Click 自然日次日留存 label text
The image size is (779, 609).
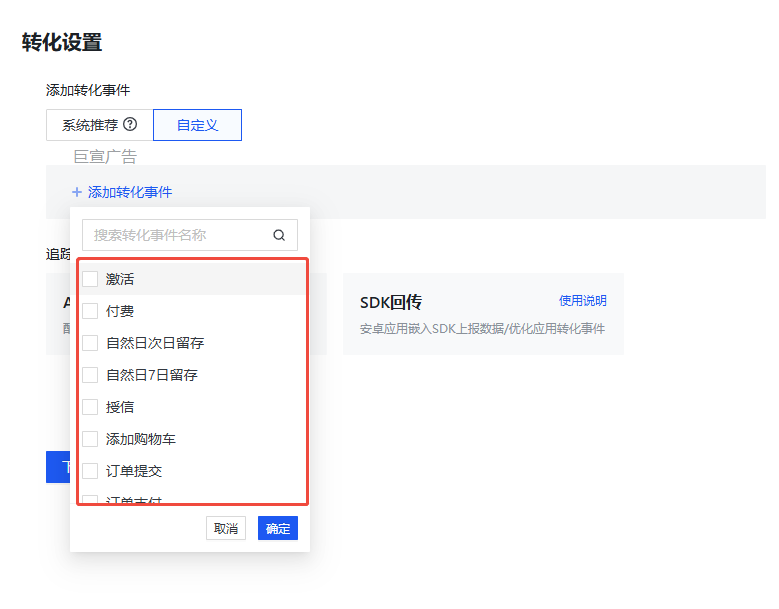point(155,343)
